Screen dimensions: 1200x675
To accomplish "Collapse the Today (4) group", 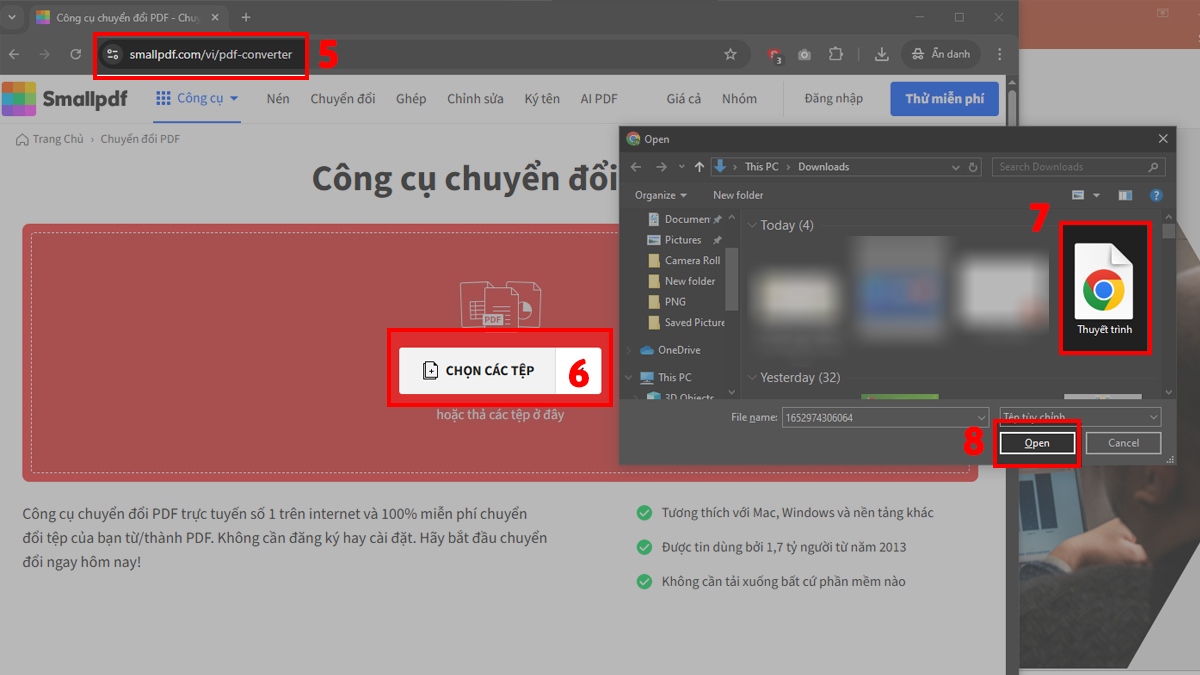I will point(753,225).
